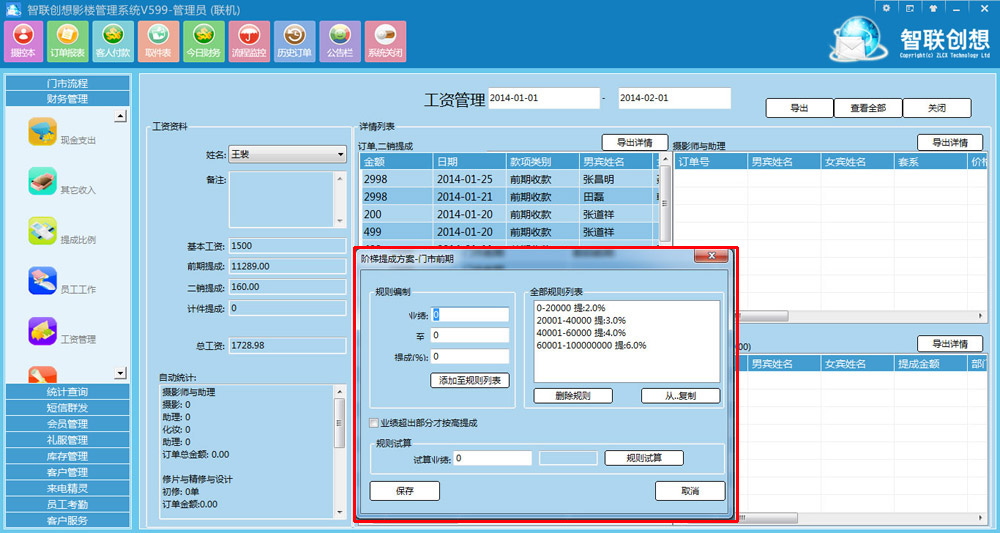
Task: Click the end date field 2014-02-01
Action: [x=674, y=98]
